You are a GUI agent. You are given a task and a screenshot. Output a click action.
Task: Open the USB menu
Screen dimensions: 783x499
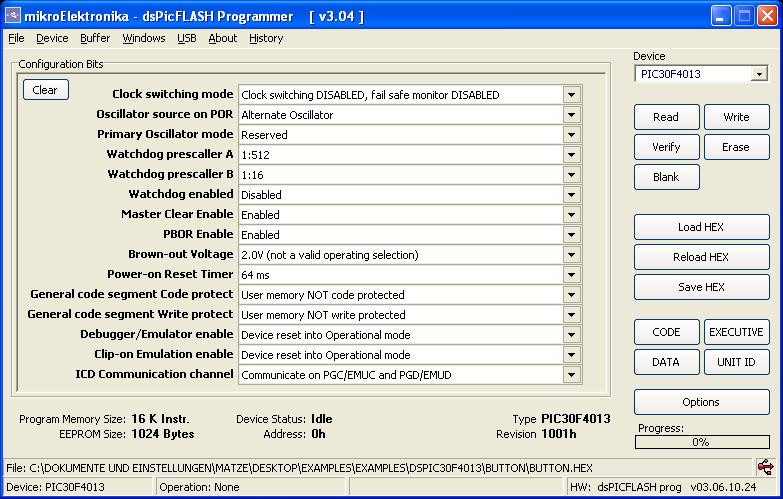tap(187, 38)
